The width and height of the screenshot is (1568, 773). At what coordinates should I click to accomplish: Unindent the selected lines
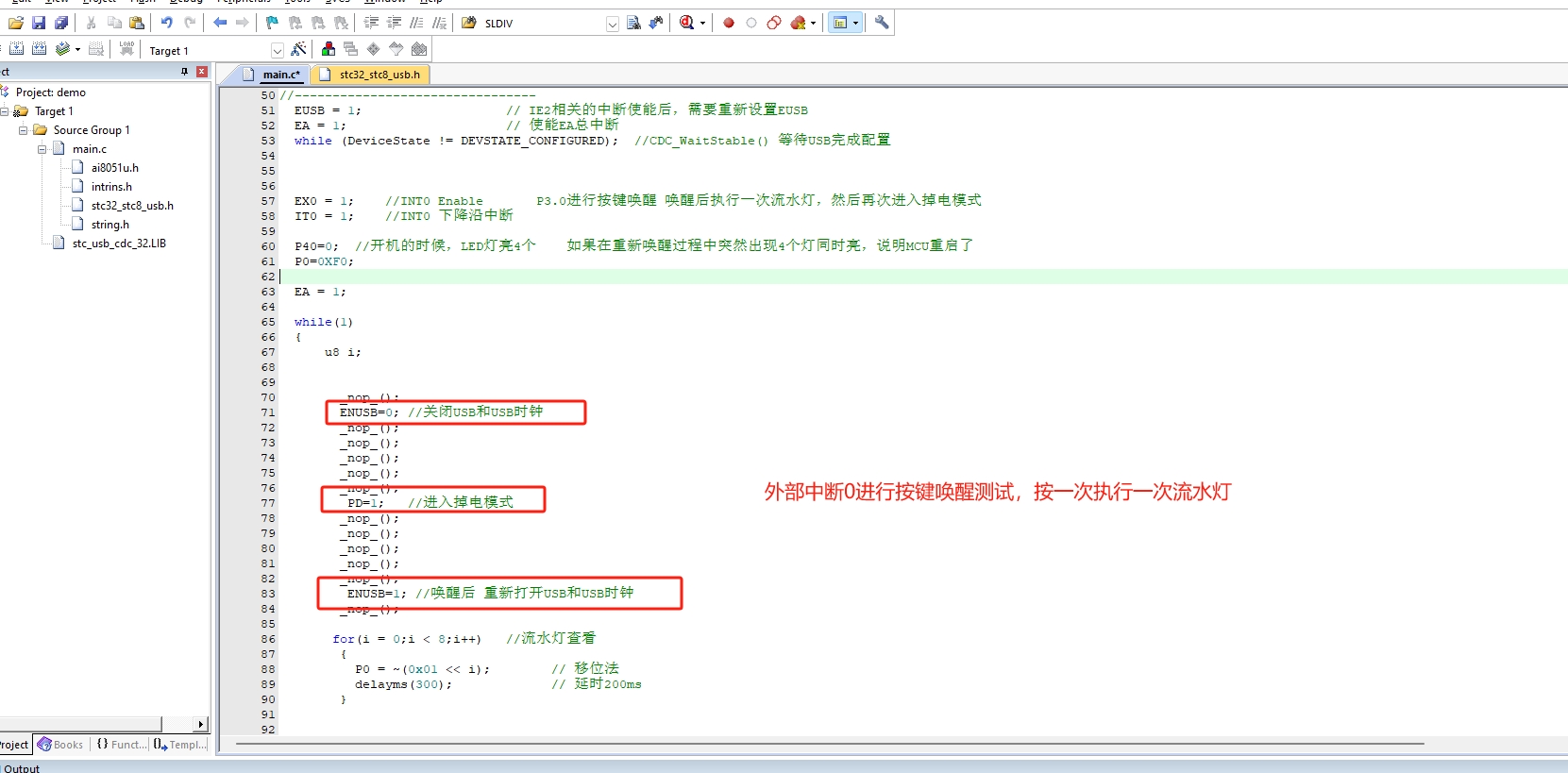(394, 23)
